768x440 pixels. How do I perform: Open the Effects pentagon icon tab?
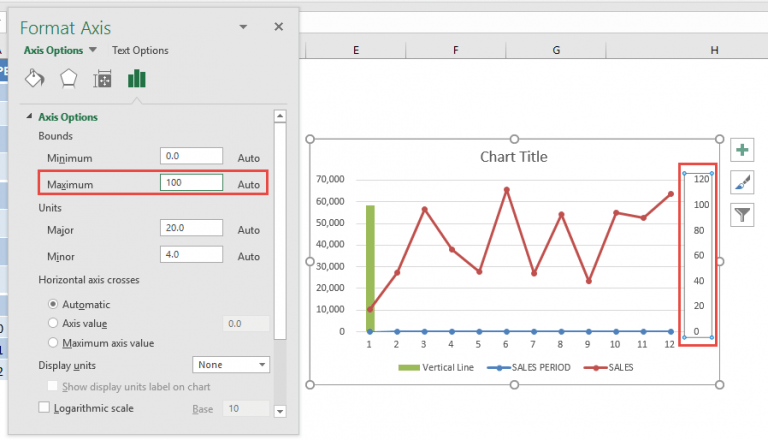click(68, 78)
